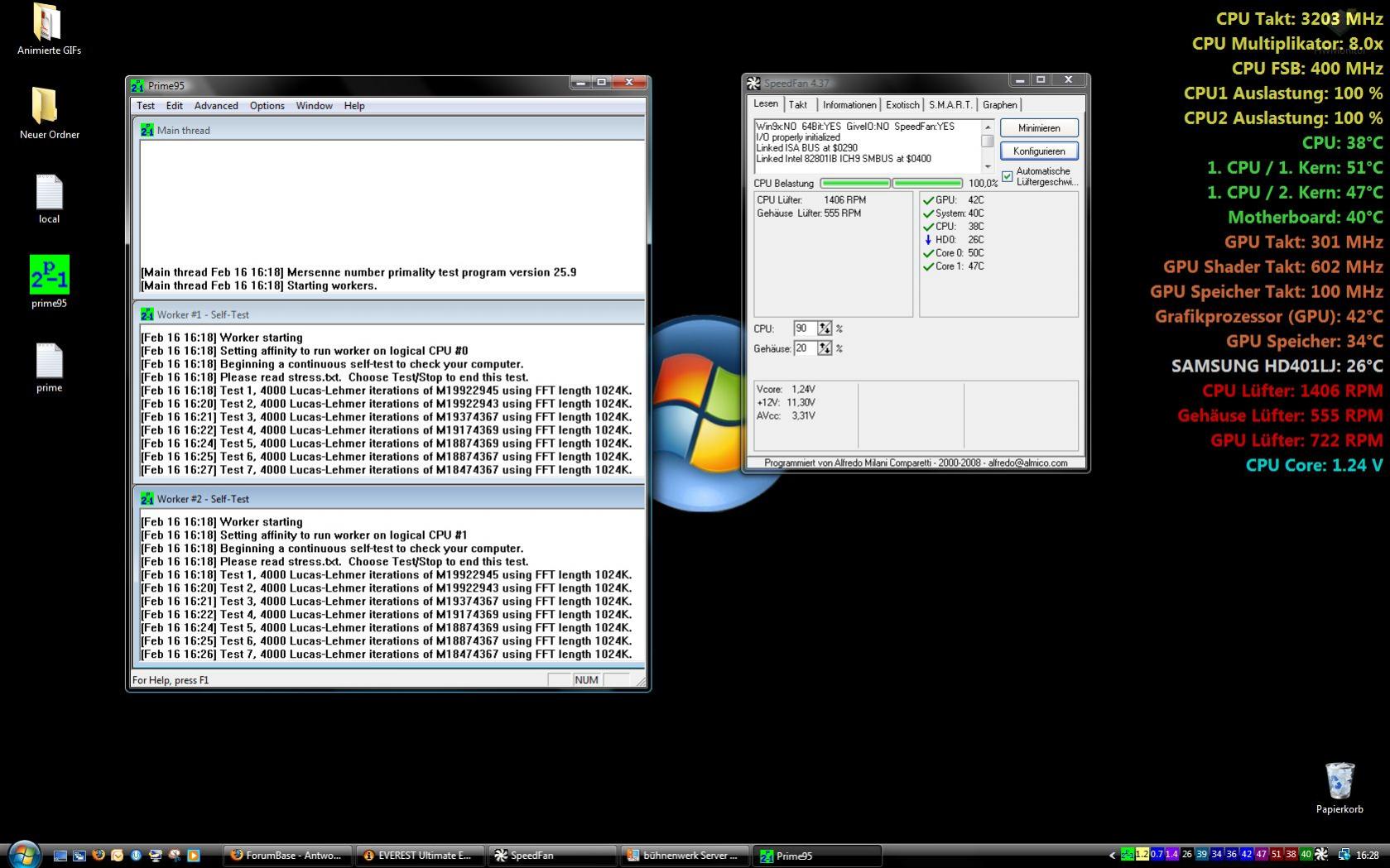
Task: Click the CPU fan speed spinner arrows
Action: 825,328
